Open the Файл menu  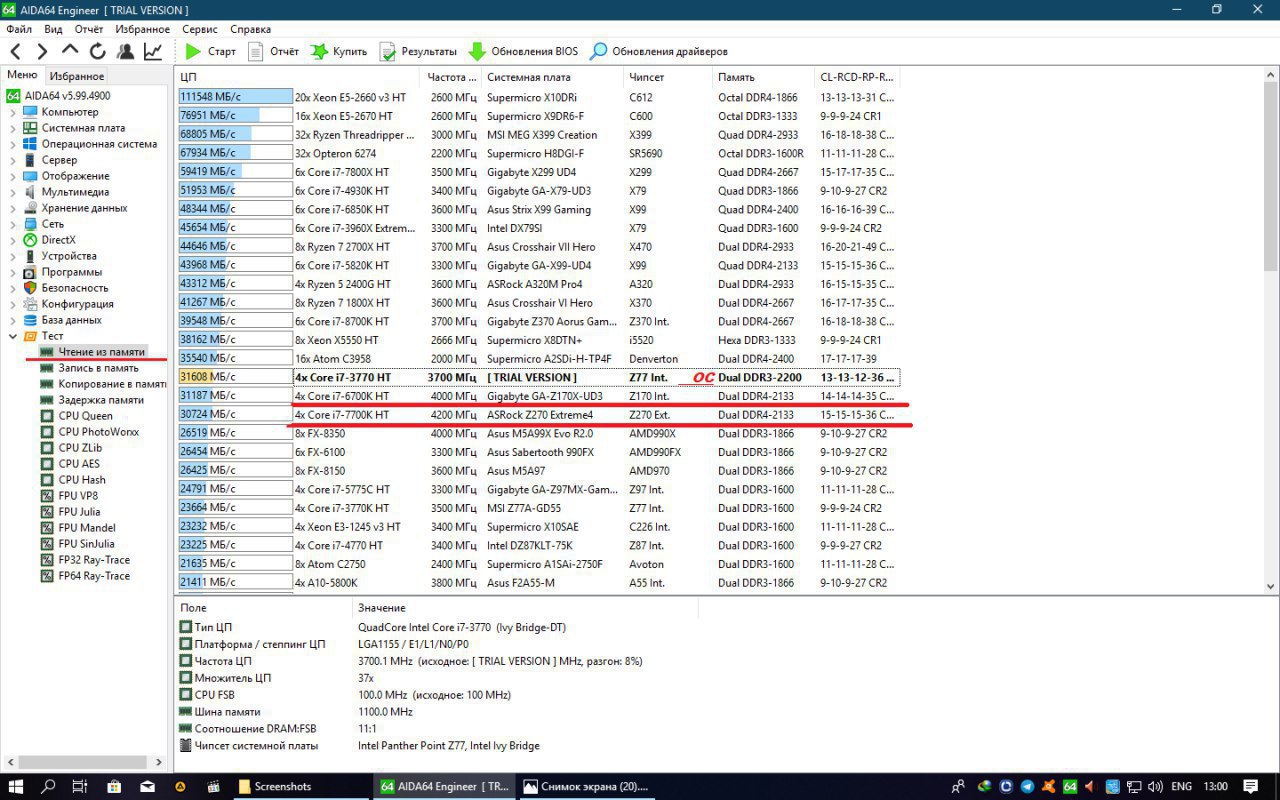[x=19, y=29]
